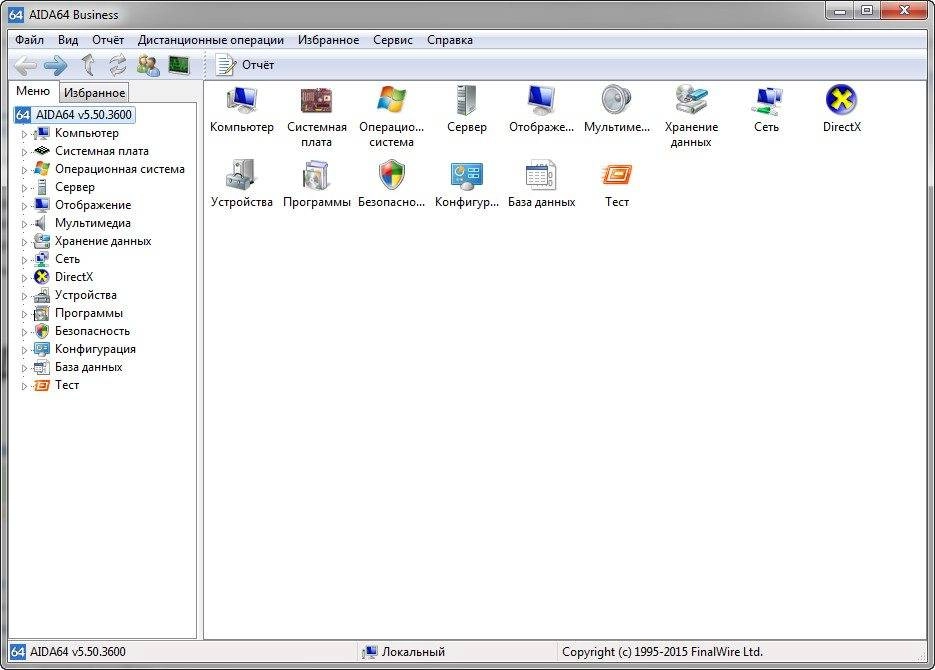
Task: Expand the Сеть tree node
Action: [x=24, y=259]
